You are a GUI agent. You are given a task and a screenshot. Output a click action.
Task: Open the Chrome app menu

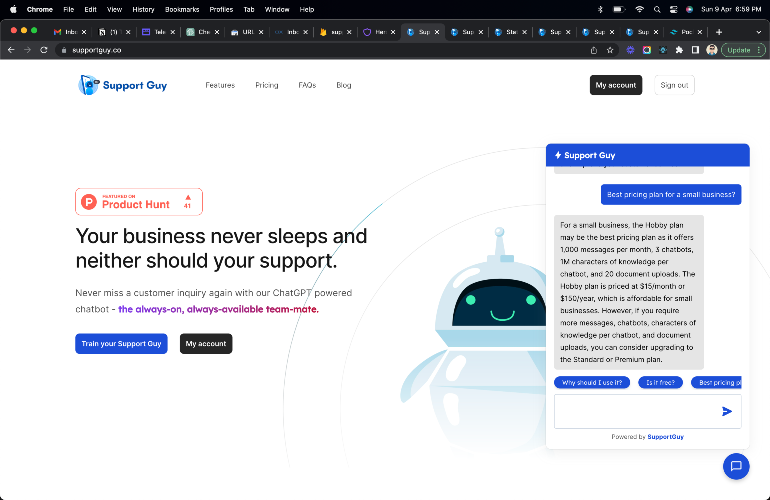[40, 9]
